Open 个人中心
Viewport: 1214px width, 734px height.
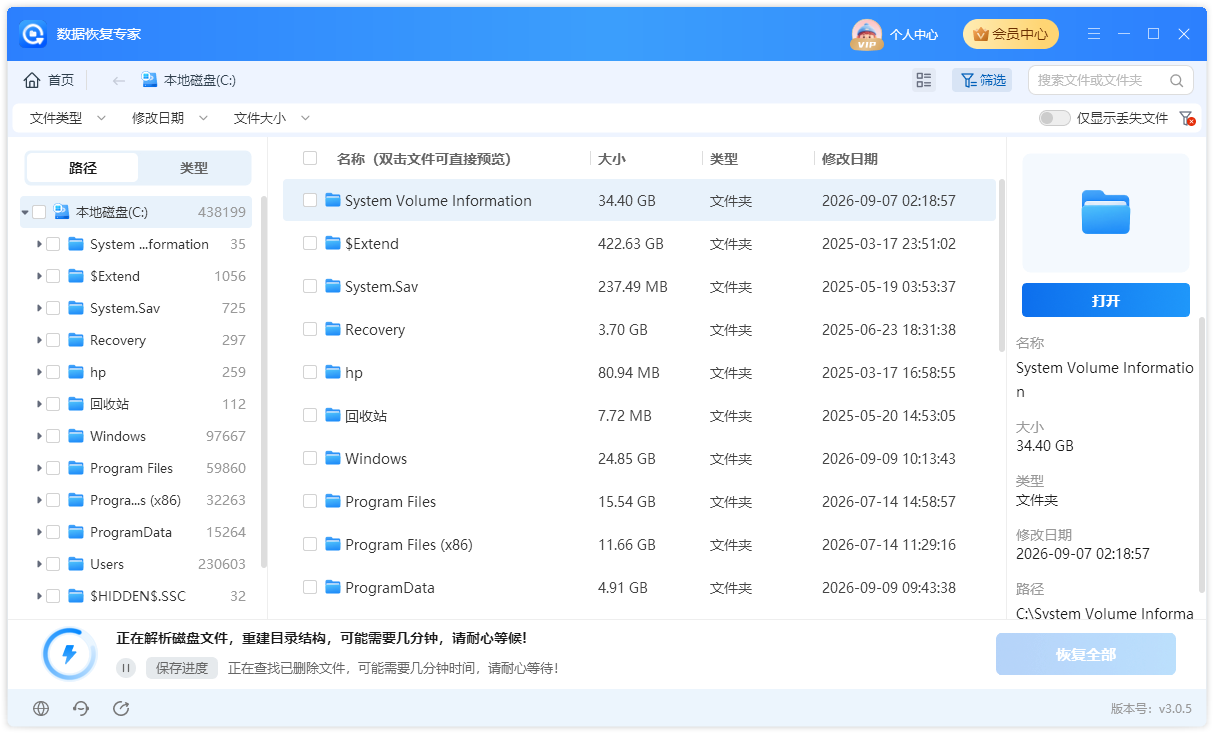pos(914,34)
